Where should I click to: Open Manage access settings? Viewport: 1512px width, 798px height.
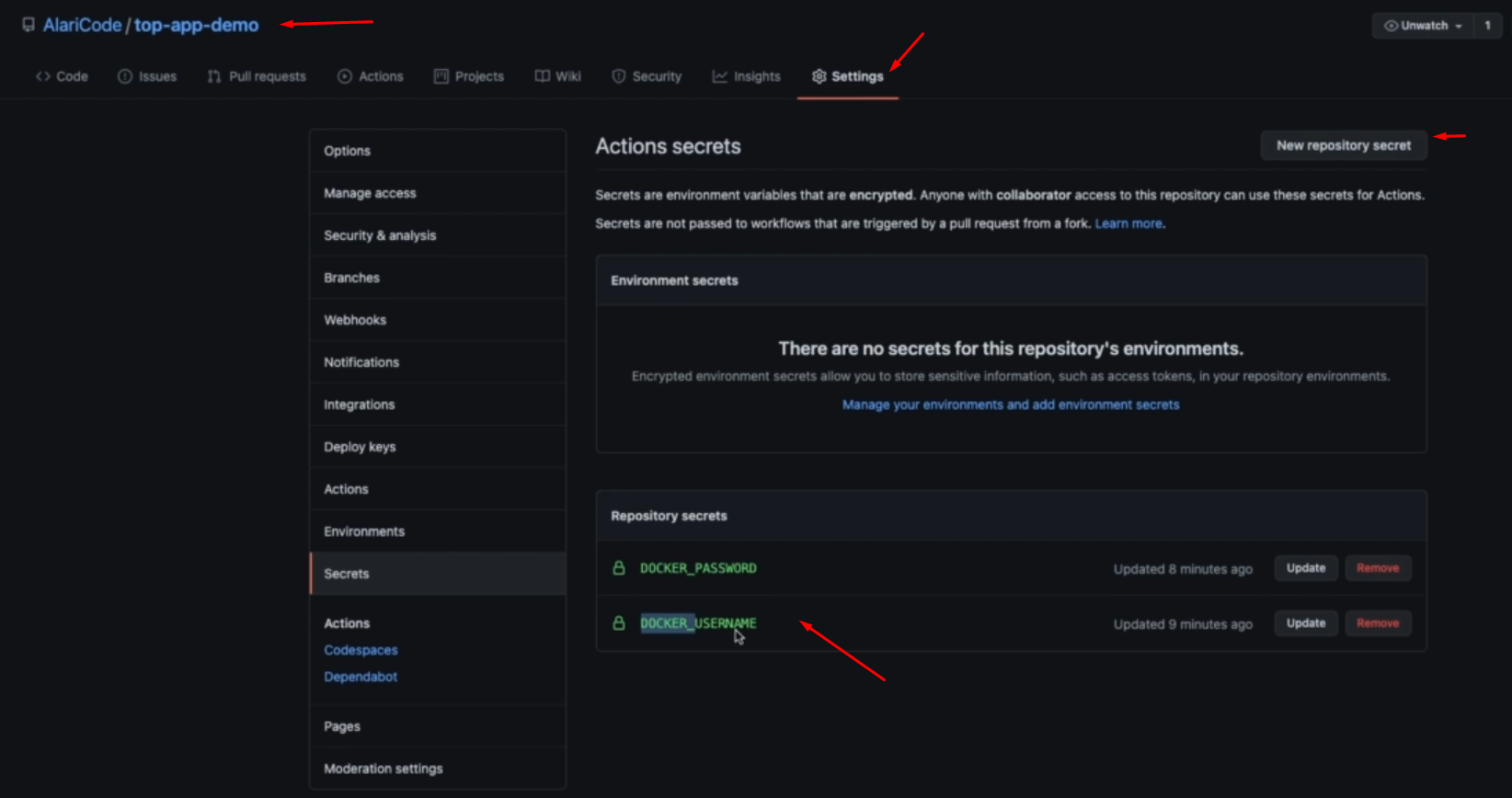pos(438,193)
